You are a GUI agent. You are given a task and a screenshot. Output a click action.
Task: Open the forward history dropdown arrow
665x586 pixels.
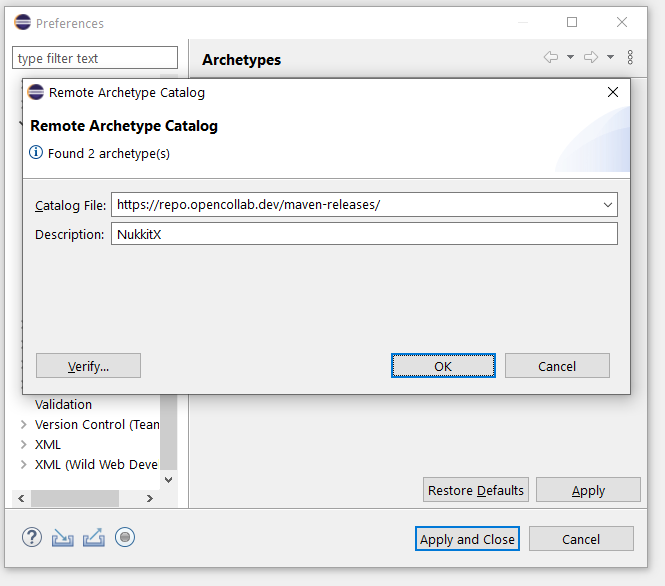tap(610, 58)
